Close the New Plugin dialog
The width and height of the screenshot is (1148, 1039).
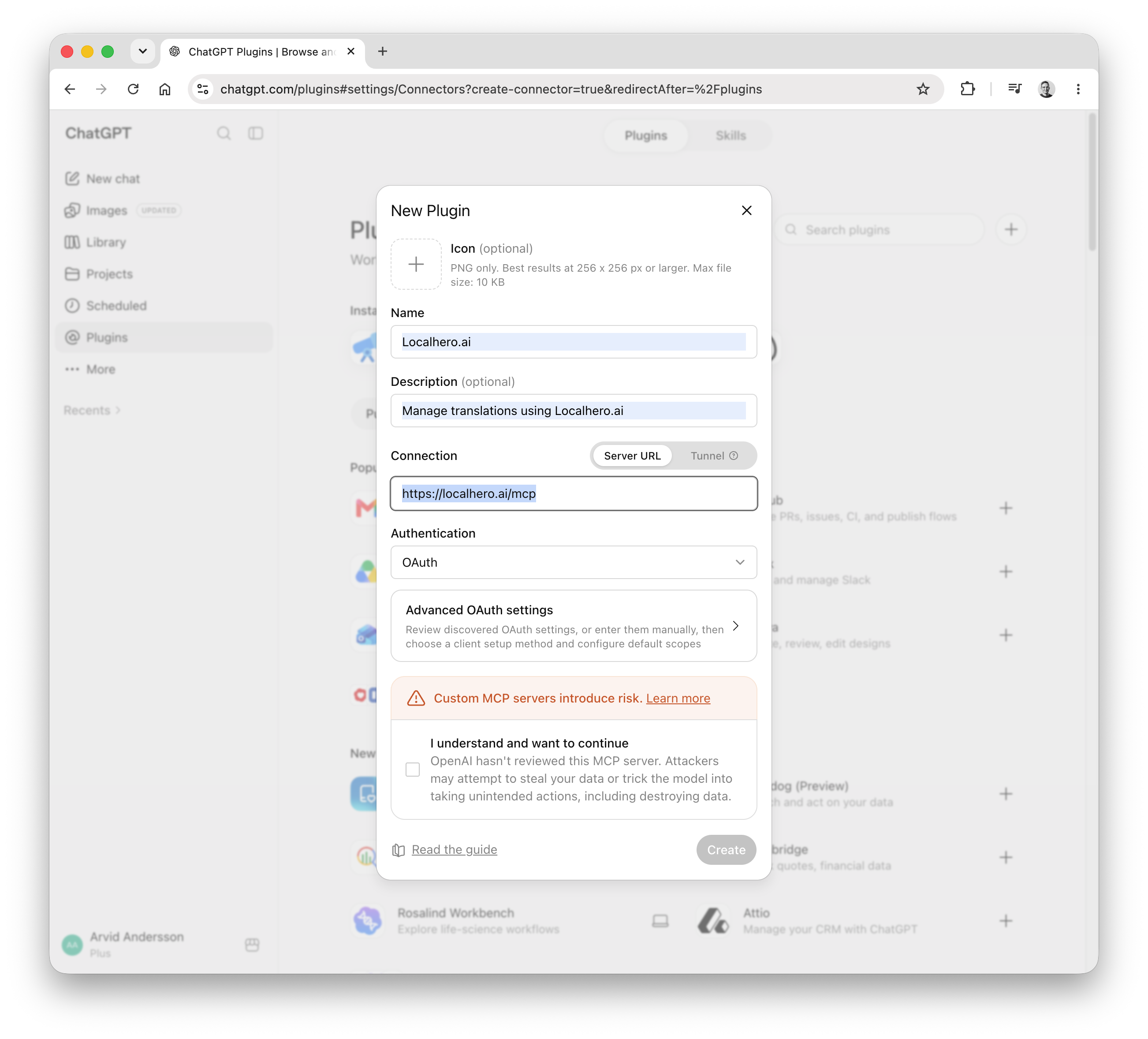pyautogui.click(x=746, y=210)
